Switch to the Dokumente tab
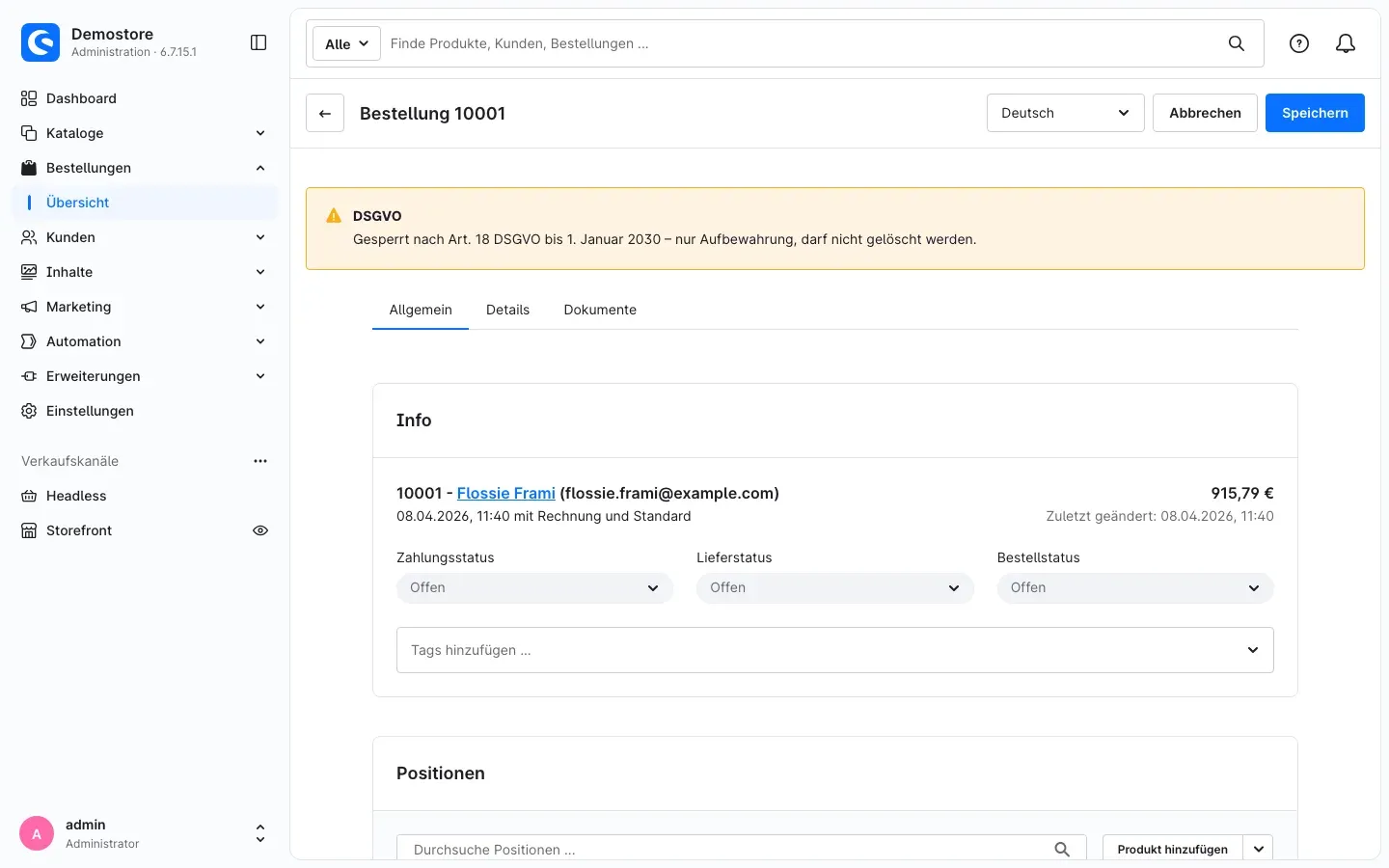Screen dimensions: 1389x868 click(x=600, y=310)
